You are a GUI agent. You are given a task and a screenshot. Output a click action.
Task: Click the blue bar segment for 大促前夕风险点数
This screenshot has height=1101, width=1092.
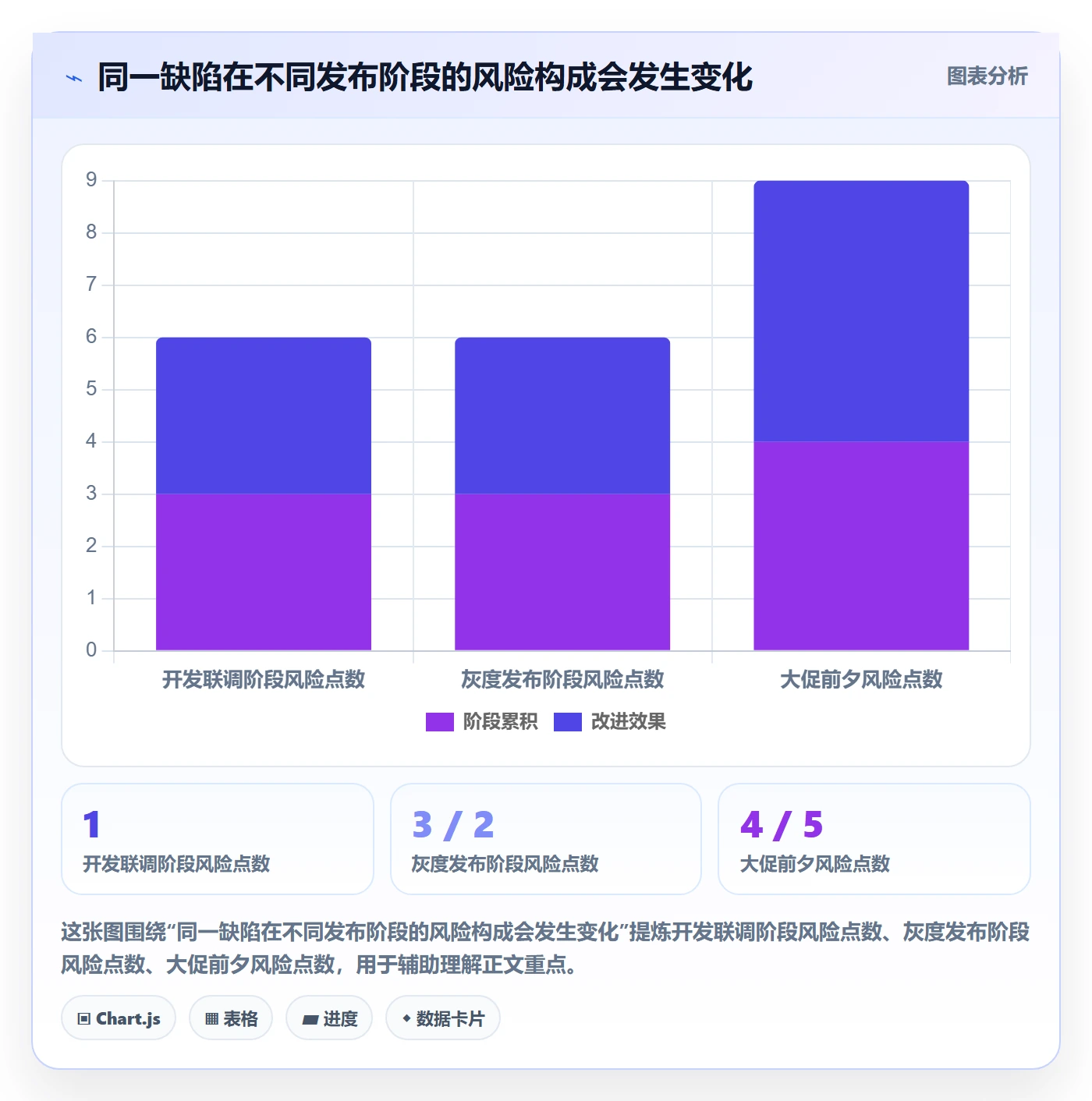[x=861, y=311]
